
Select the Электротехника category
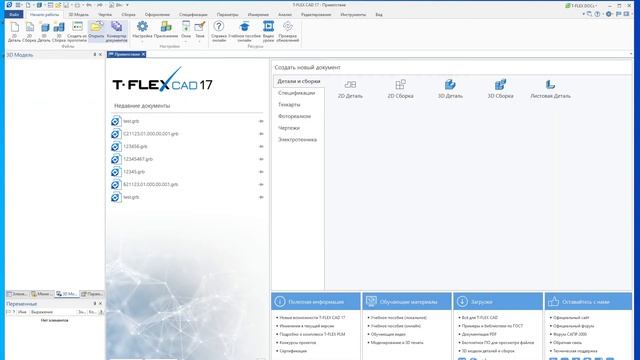(x=299, y=140)
